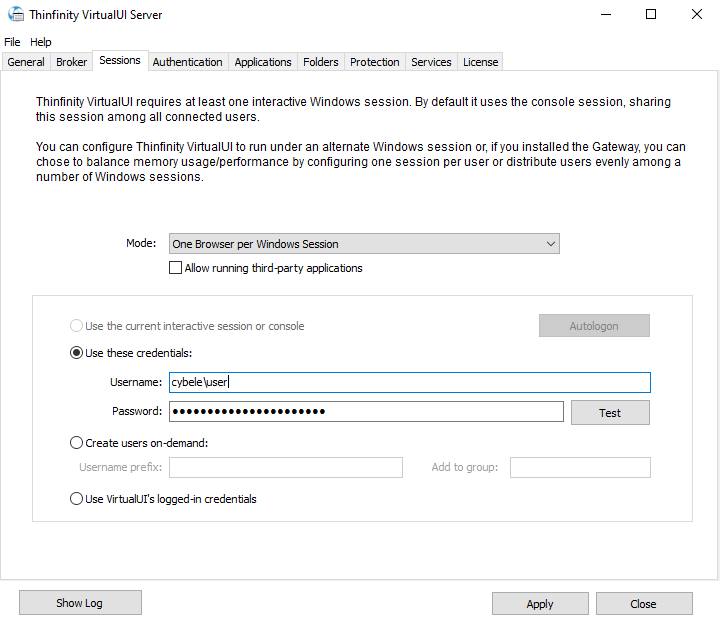Click the Test credentials button
720x628 pixels.
(610, 413)
